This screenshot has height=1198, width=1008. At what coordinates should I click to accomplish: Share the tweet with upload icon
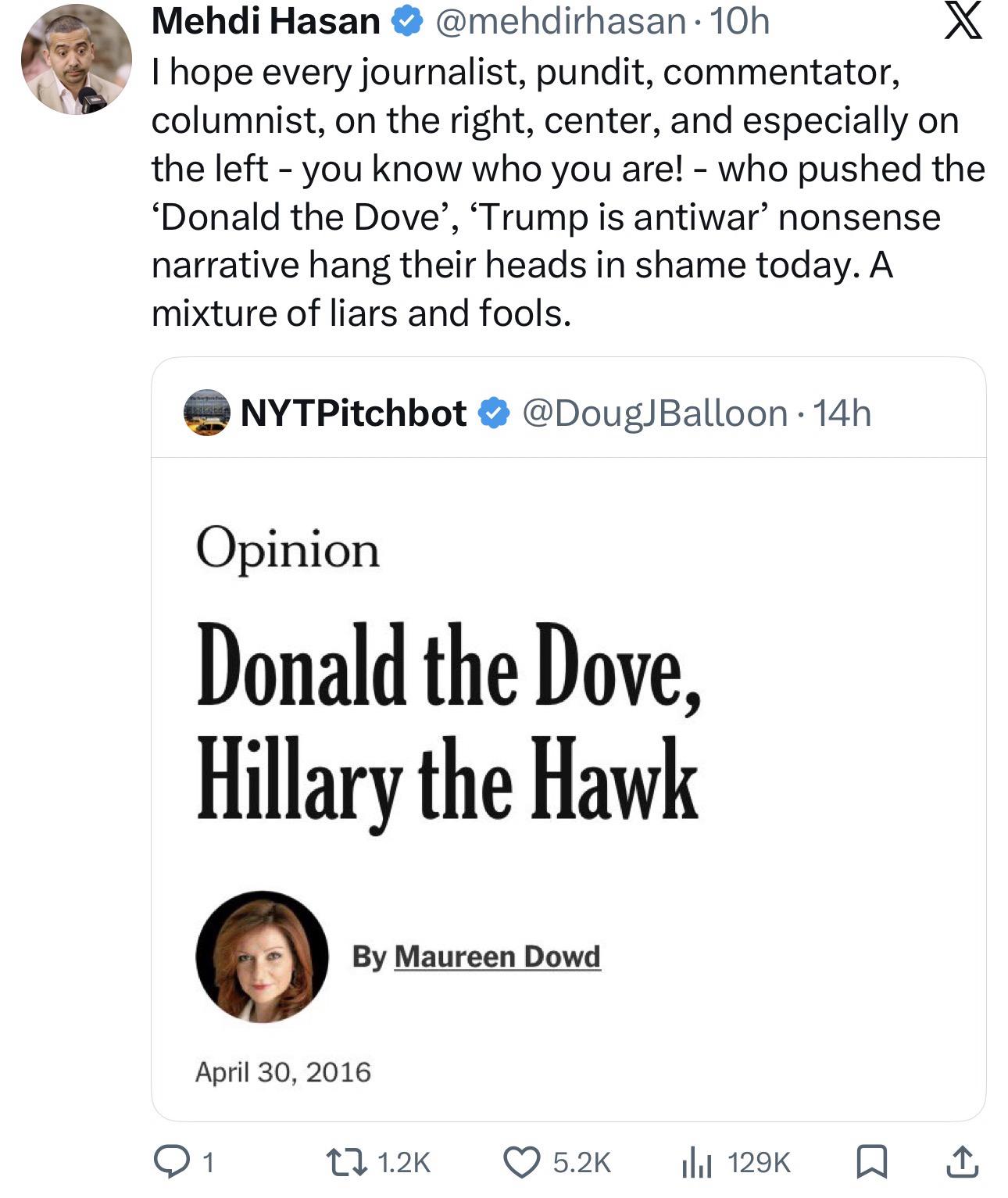click(960, 1161)
